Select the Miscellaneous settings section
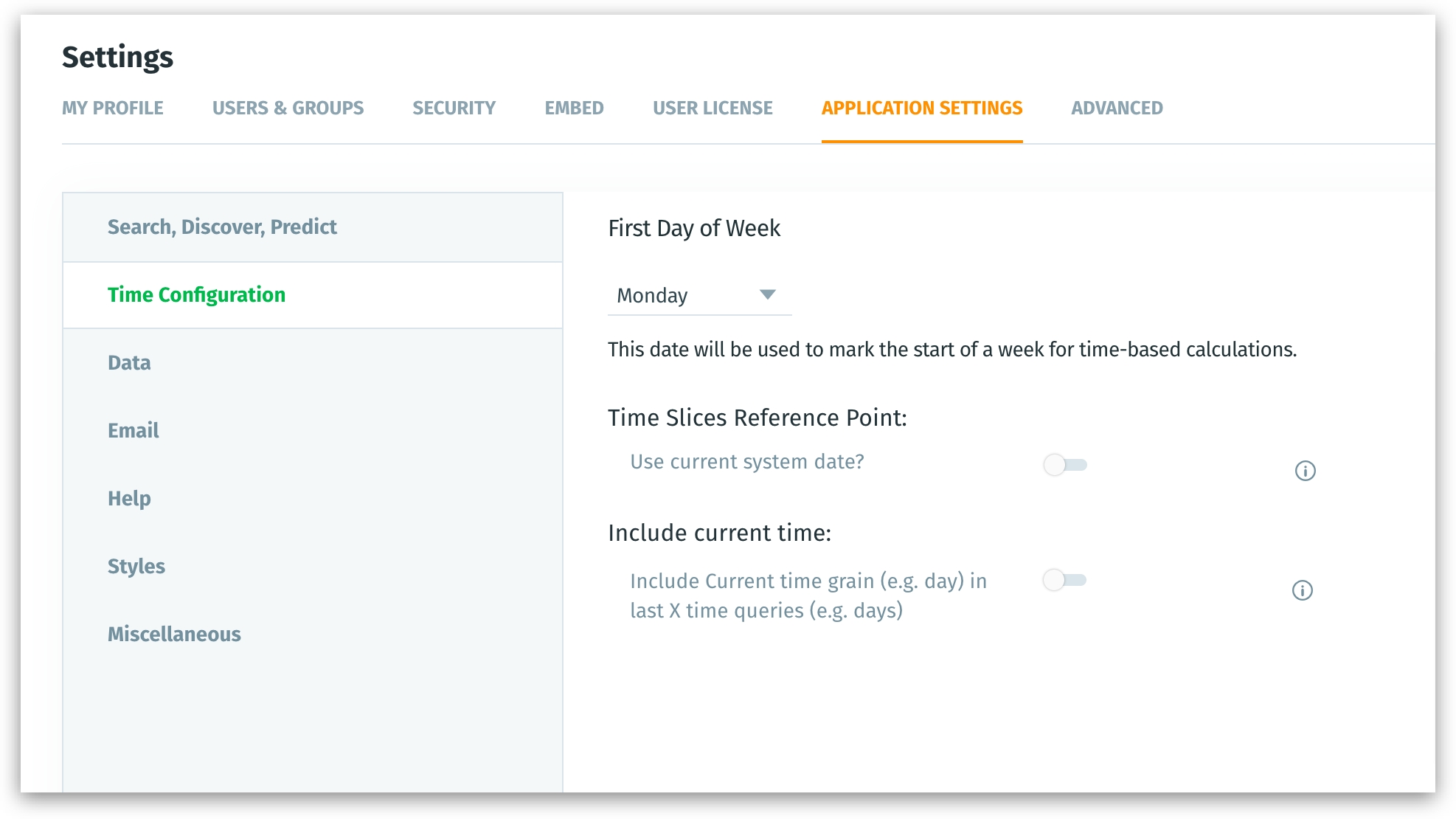This screenshot has width=1456, height=819. (174, 634)
